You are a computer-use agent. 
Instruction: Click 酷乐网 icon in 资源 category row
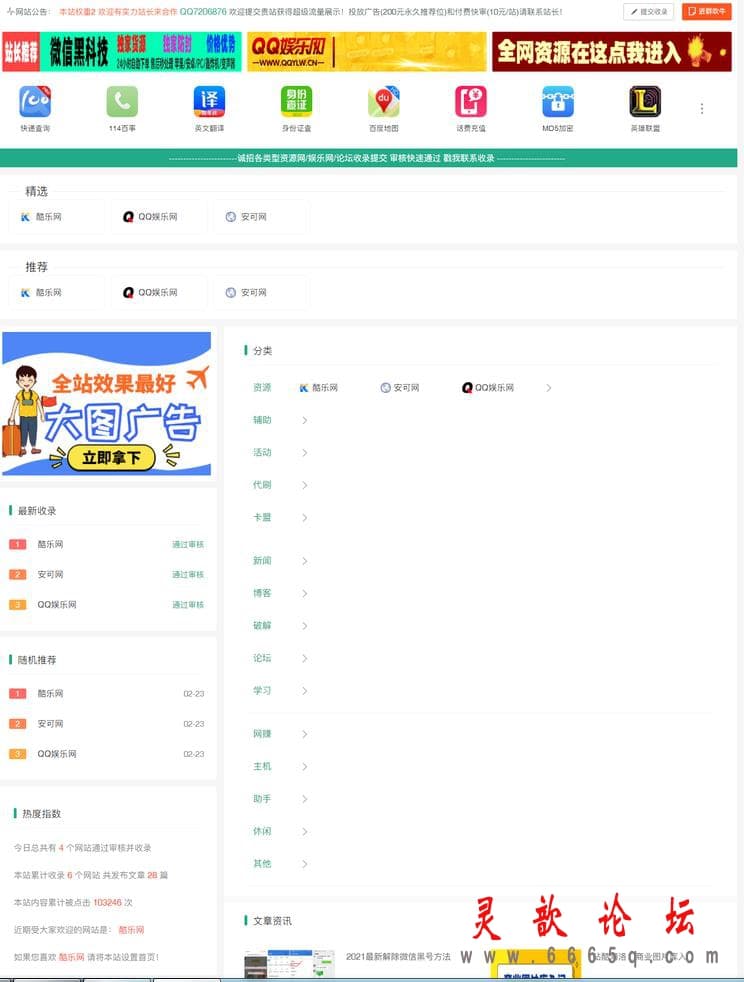point(304,388)
